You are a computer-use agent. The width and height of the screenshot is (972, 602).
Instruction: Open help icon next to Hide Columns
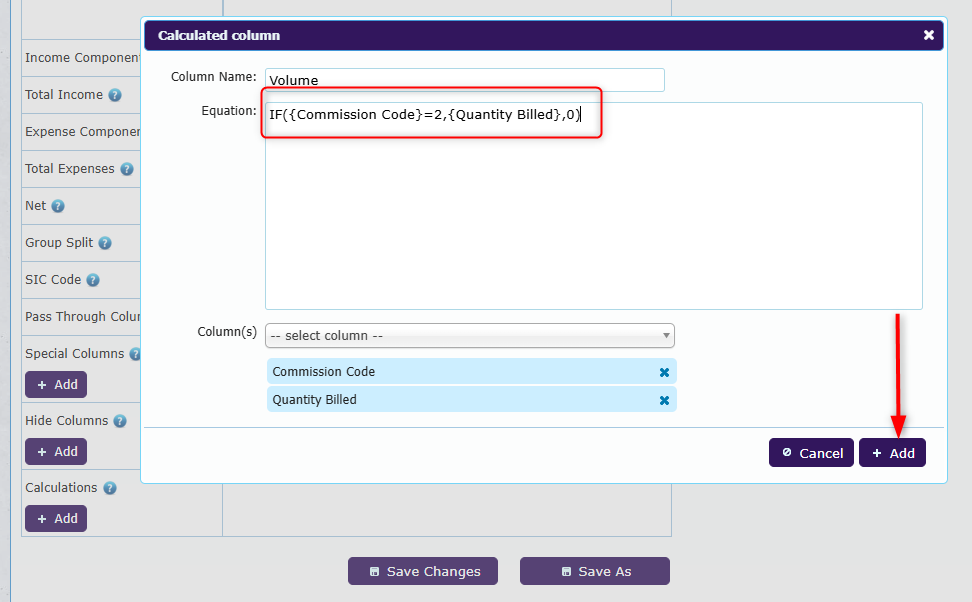coord(120,421)
